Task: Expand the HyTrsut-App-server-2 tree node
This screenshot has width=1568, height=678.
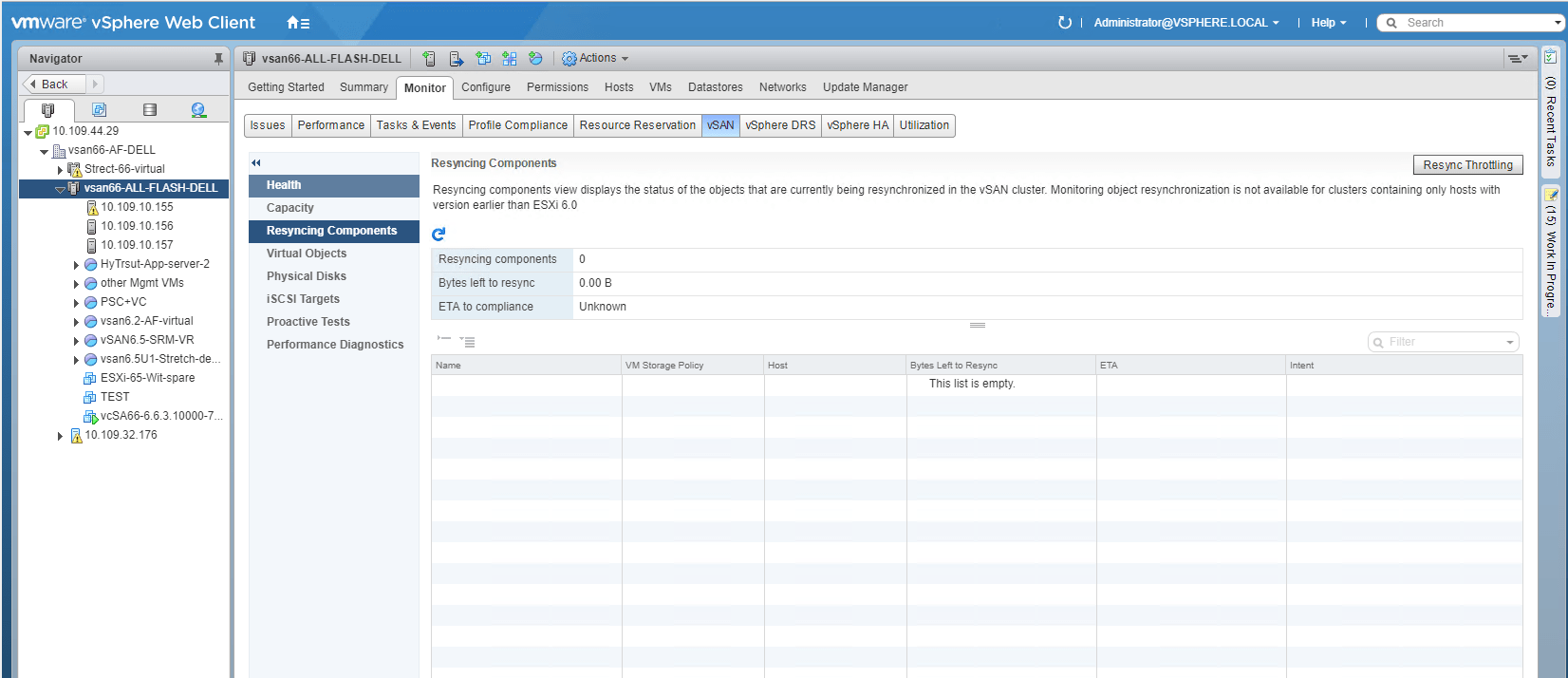Action: click(76, 265)
